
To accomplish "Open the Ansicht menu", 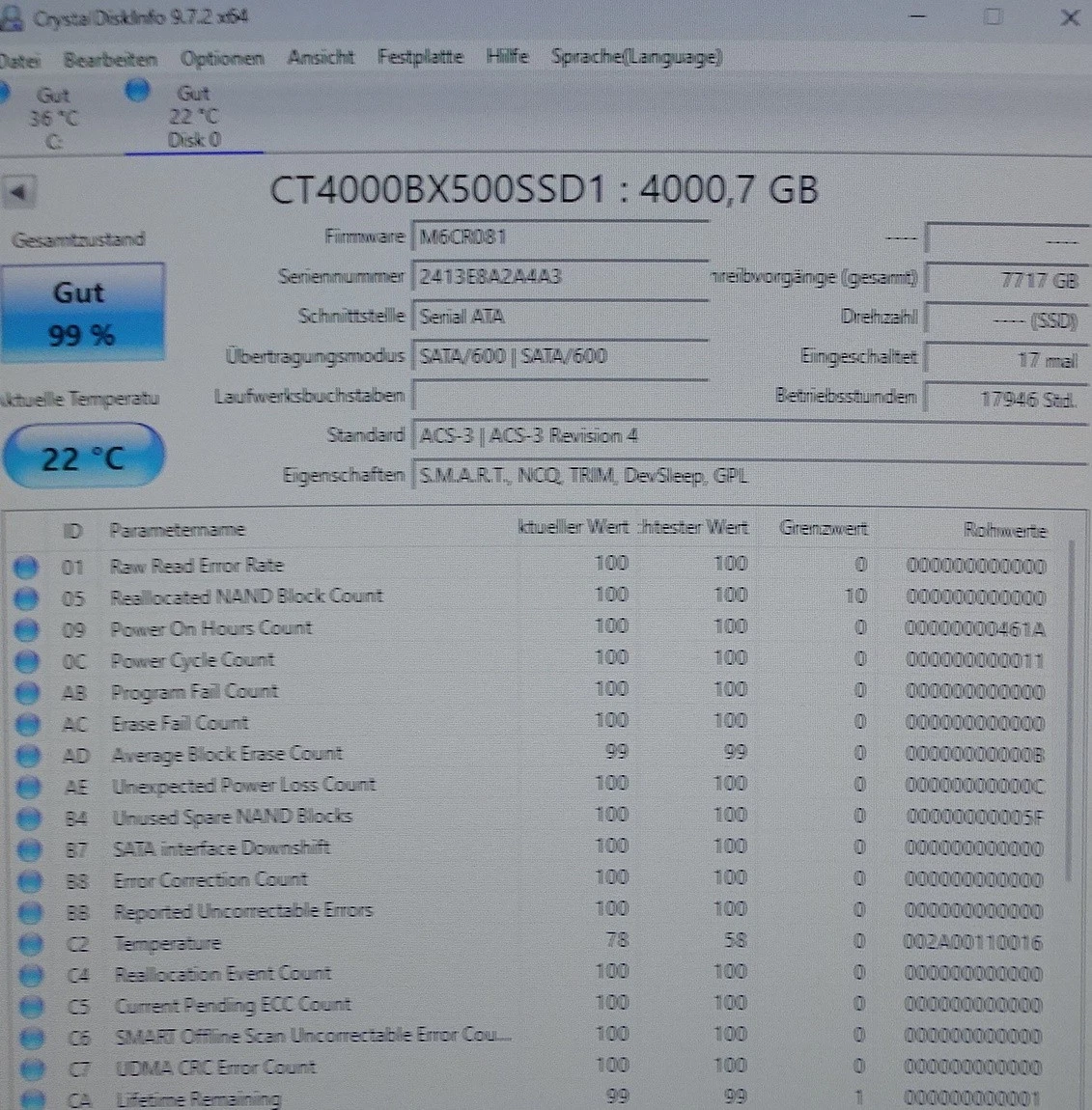I will pos(321,57).
